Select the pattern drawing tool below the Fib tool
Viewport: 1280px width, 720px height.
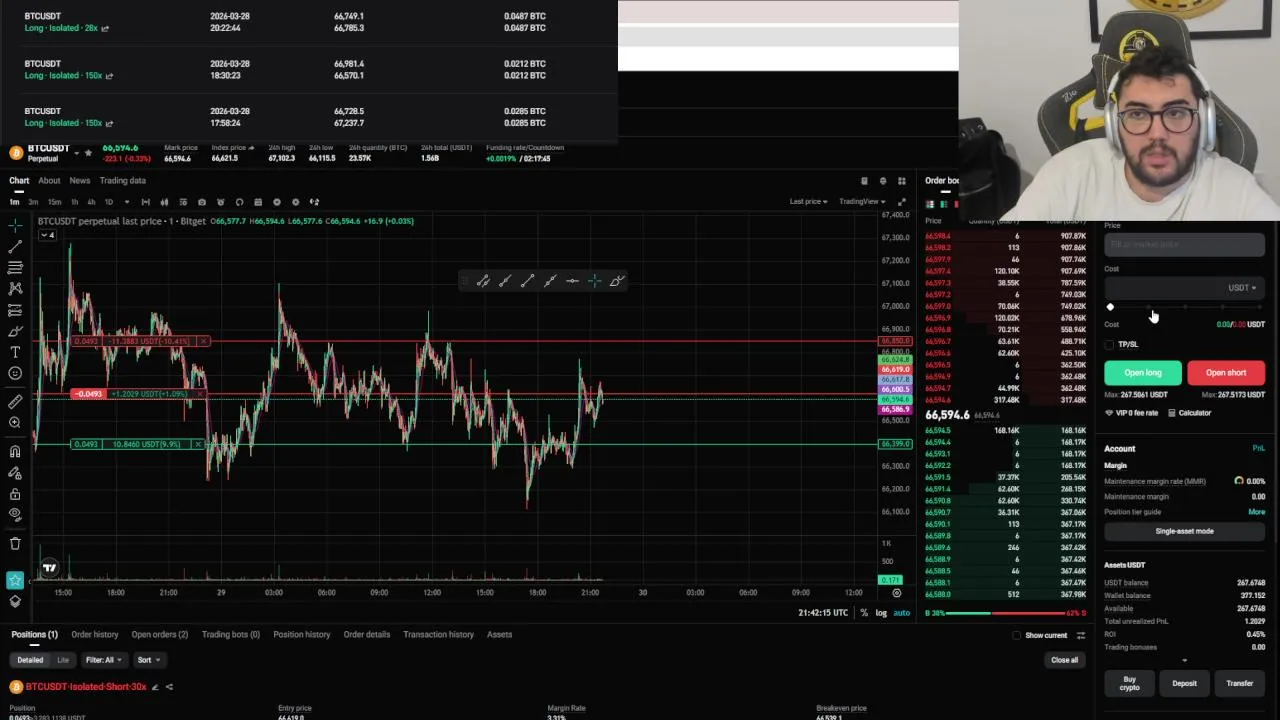click(x=15, y=288)
